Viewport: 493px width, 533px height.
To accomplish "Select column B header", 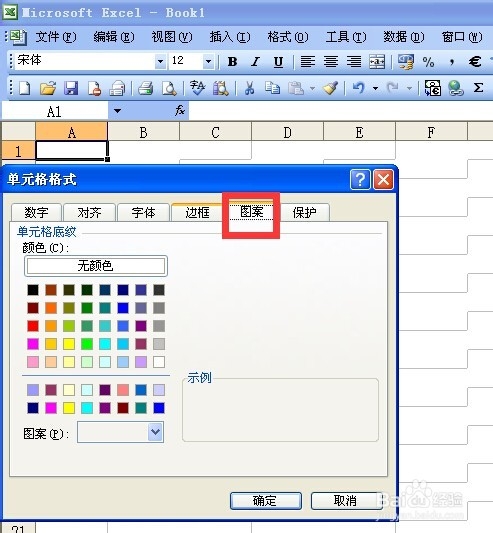I will pos(143,132).
